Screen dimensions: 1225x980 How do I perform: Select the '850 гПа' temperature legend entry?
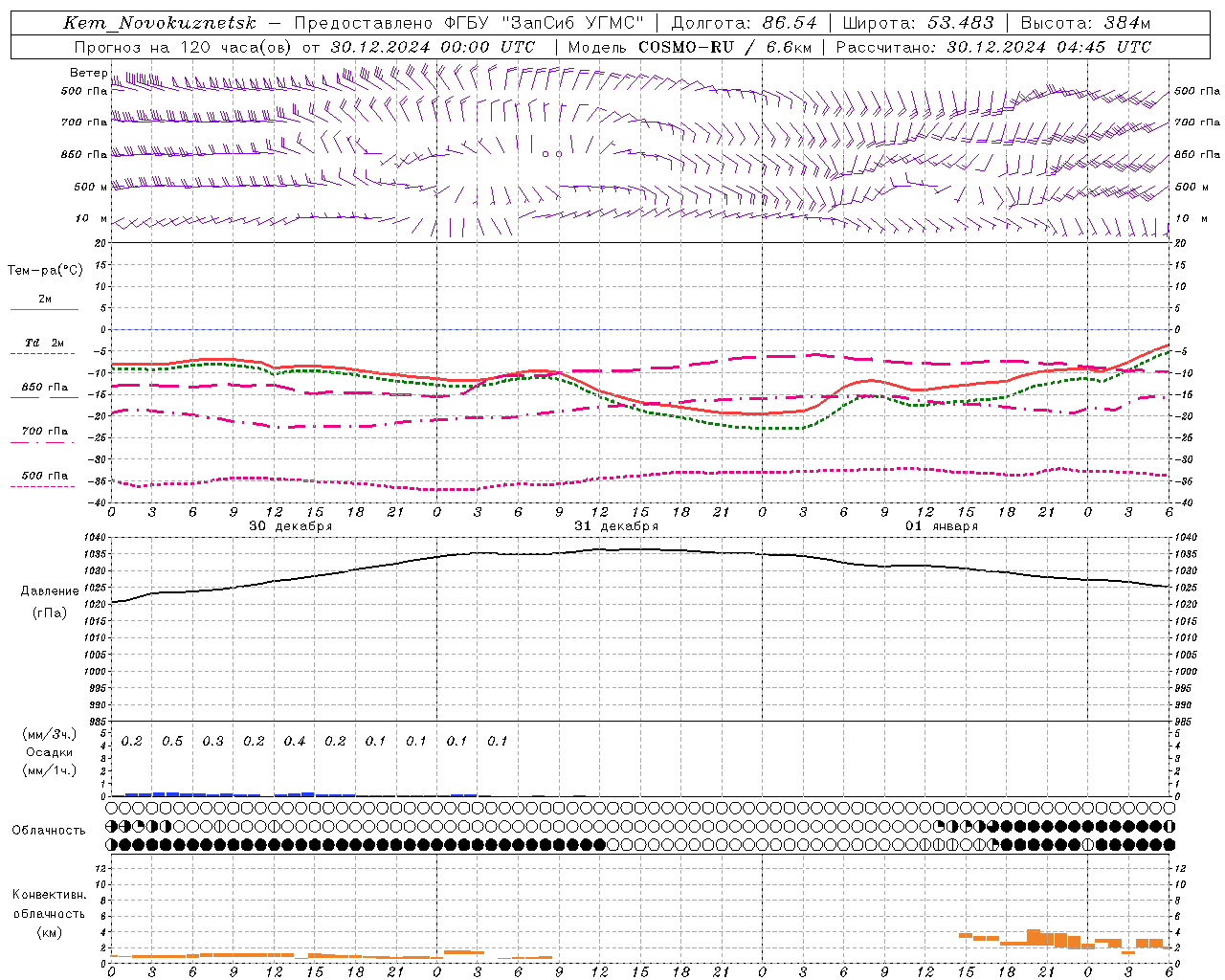click(44, 388)
